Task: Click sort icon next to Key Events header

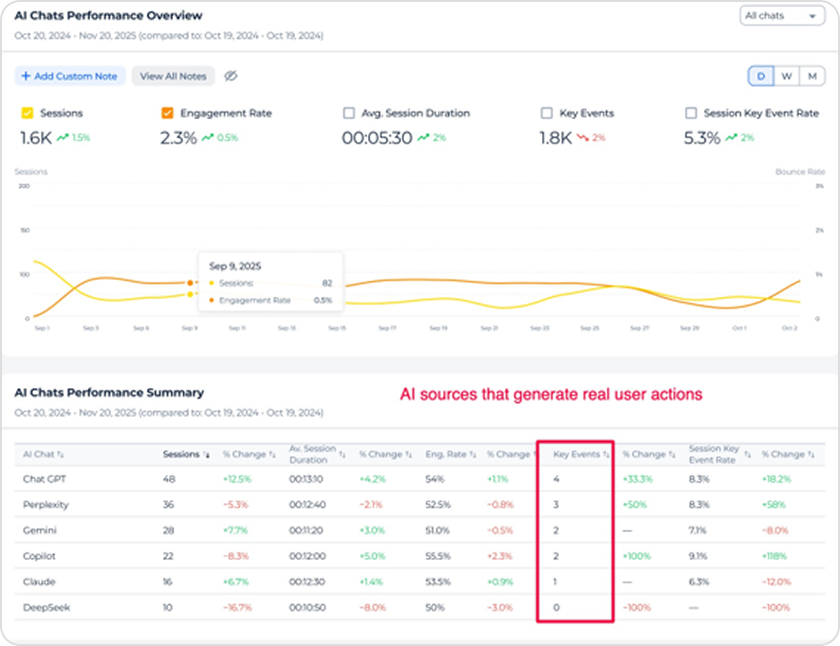Action: click(606, 455)
